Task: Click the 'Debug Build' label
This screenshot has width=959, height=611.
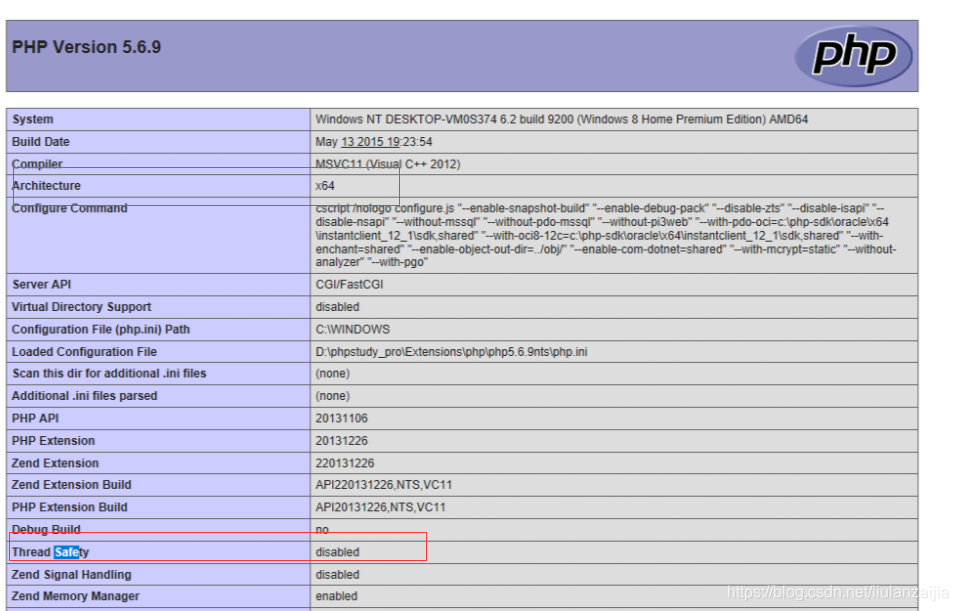Action: (46, 530)
